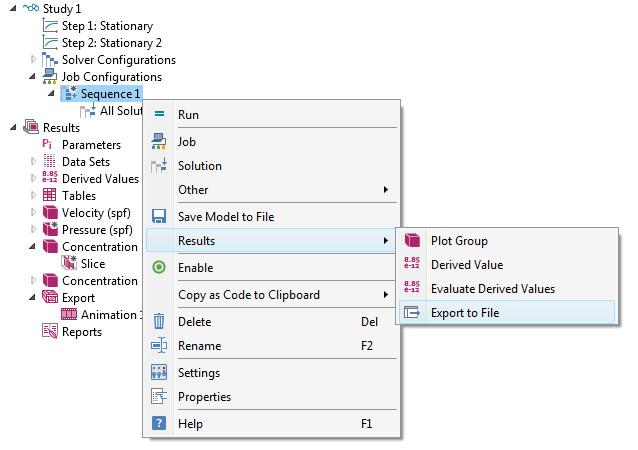The width and height of the screenshot is (638, 450).
Task: Click the Rename icon in context menu
Action: (159, 345)
